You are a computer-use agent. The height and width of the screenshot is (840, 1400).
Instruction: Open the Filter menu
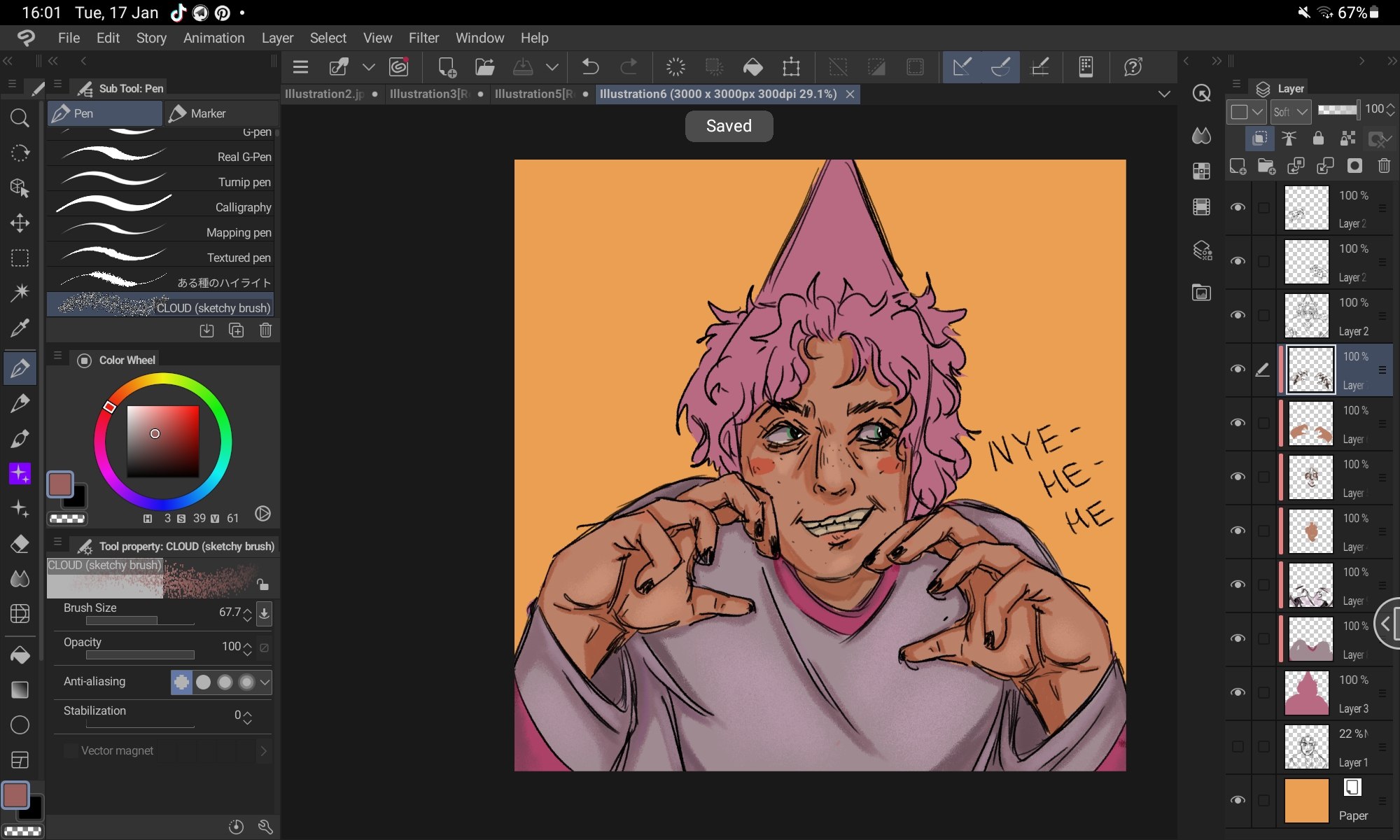[423, 38]
